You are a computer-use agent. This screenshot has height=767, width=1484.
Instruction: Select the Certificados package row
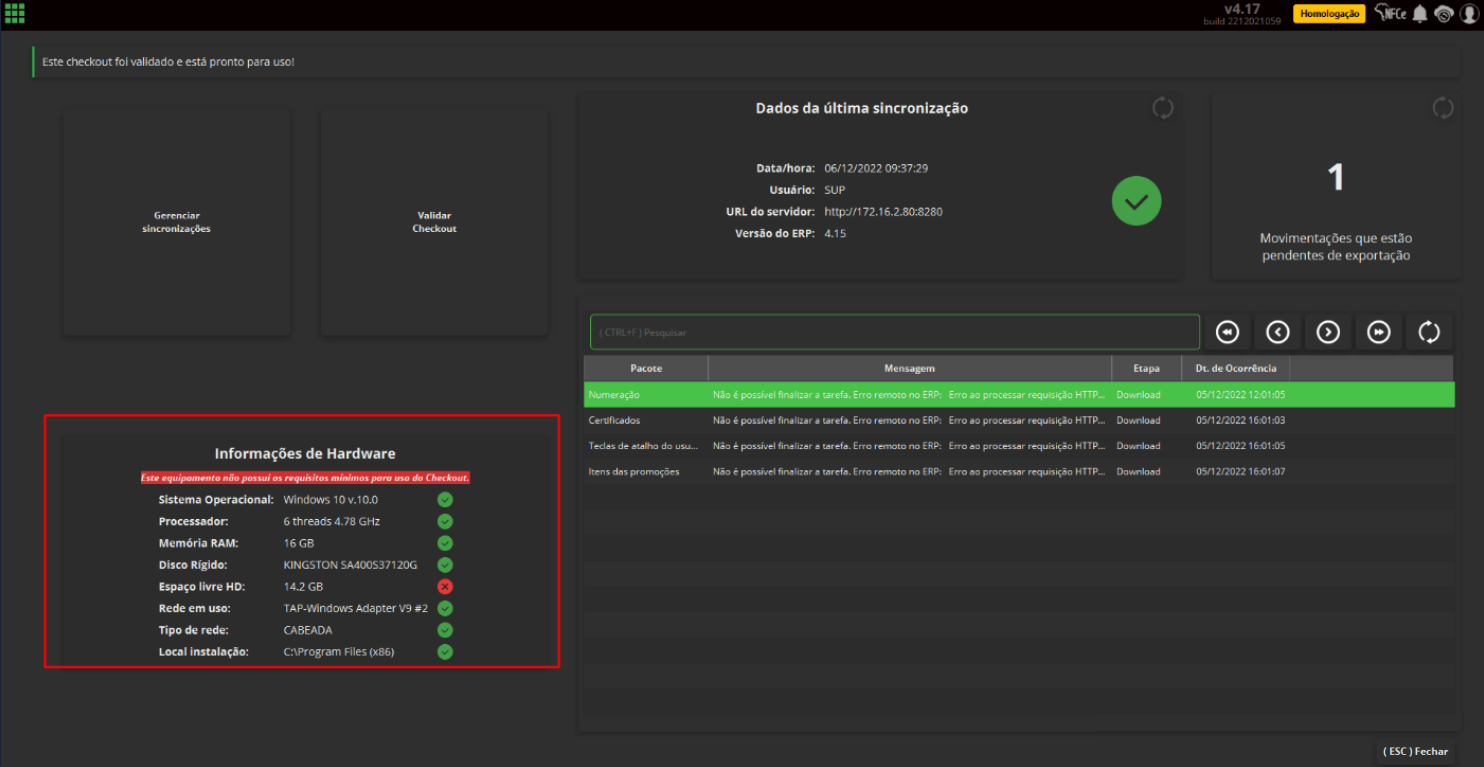[1019, 420]
